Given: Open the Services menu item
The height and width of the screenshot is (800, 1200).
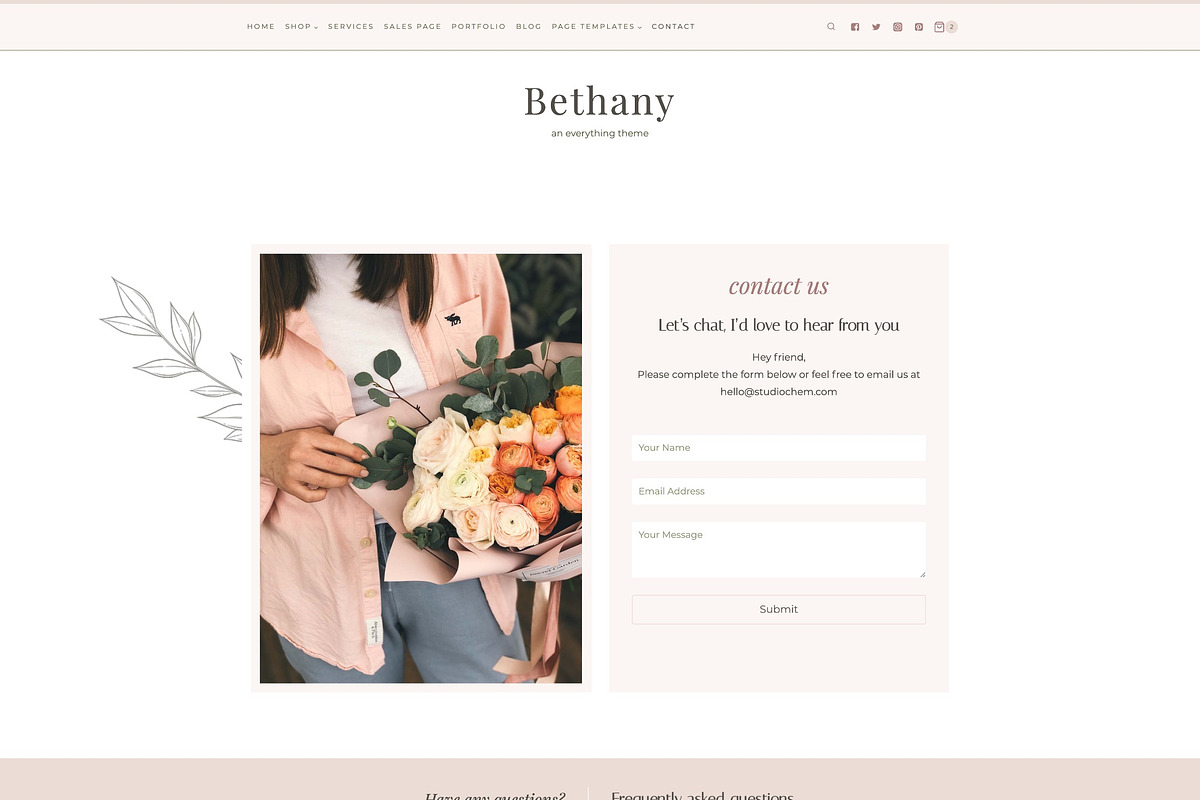Looking at the screenshot, I should 351,27.
